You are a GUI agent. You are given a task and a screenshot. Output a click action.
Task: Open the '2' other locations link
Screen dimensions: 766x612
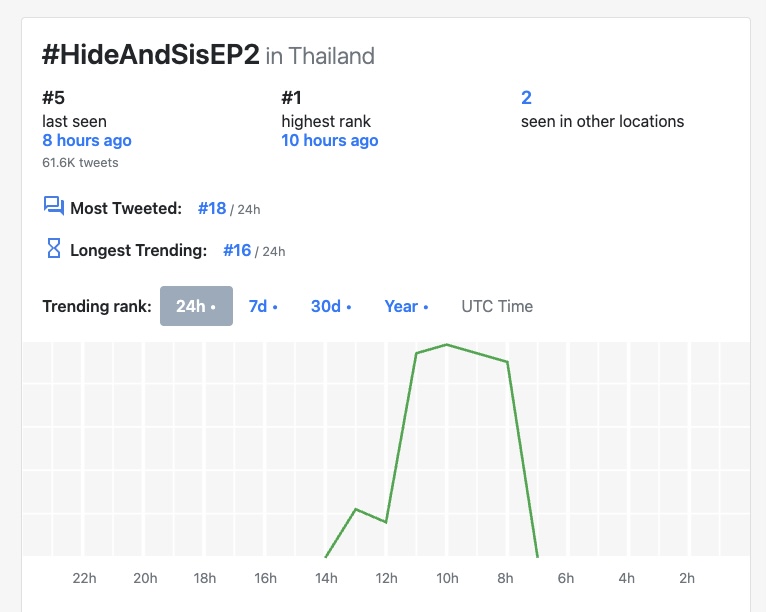coord(526,98)
